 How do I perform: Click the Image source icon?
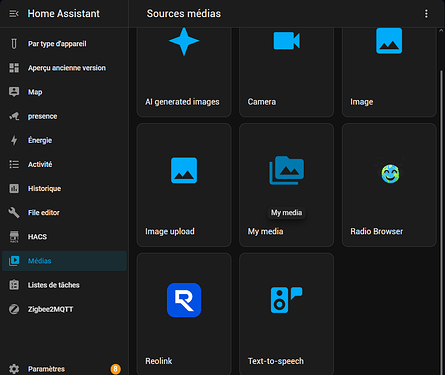point(389,41)
